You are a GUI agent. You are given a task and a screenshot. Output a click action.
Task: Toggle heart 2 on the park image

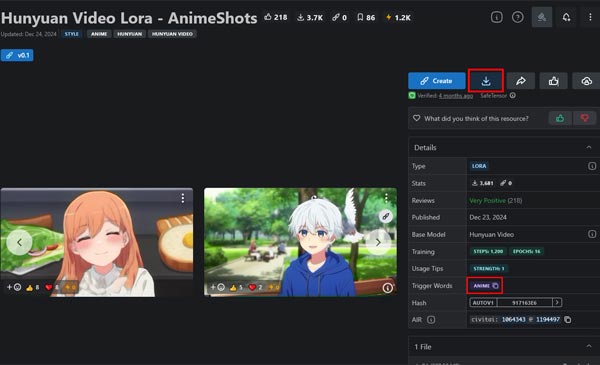255,287
